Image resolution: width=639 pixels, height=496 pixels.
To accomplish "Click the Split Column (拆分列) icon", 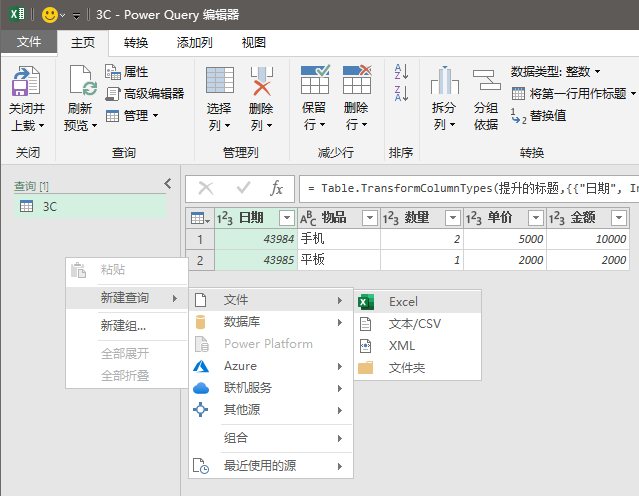I will (445, 80).
